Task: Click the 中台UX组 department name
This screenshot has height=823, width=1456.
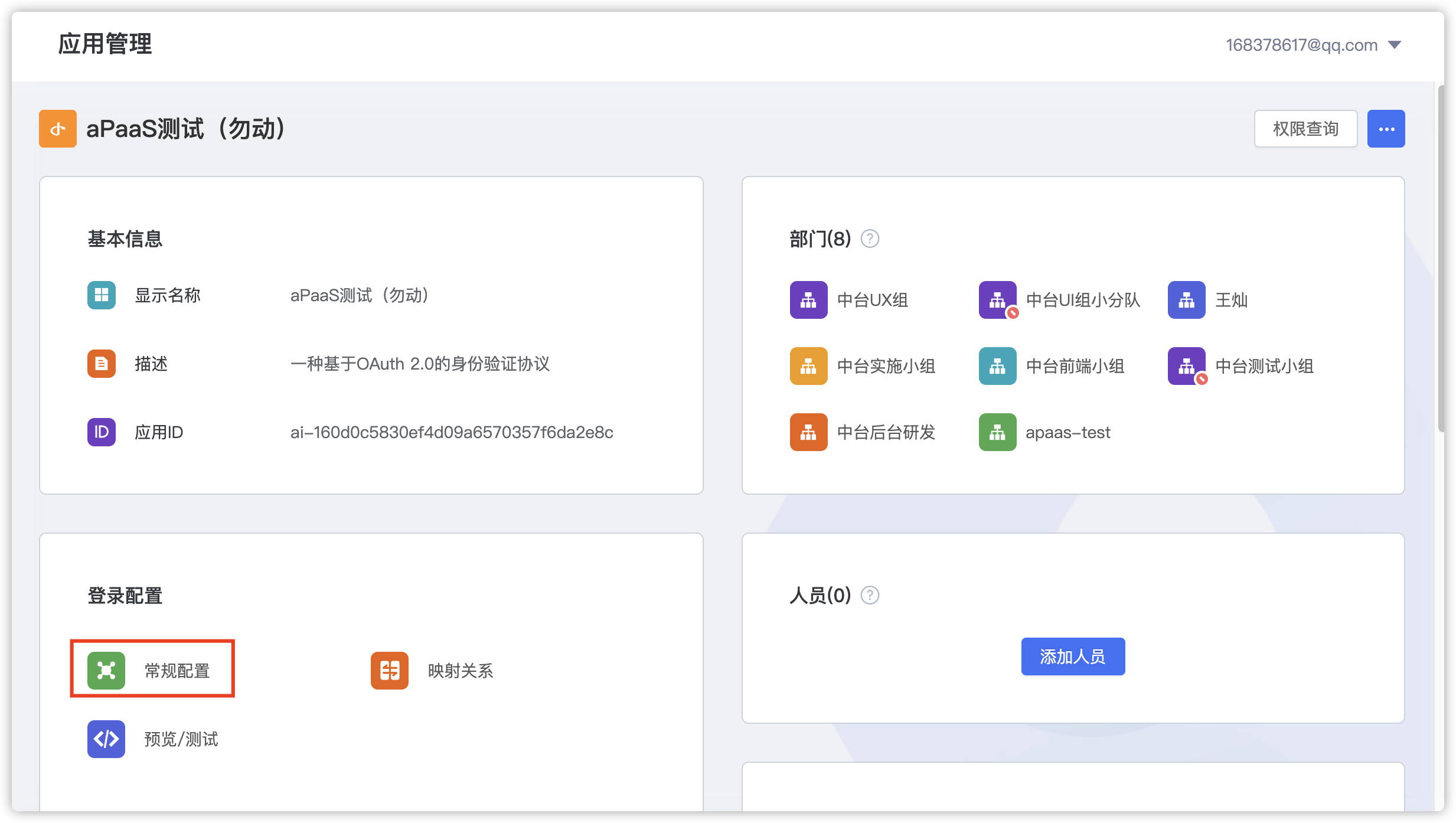Action: click(x=873, y=300)
